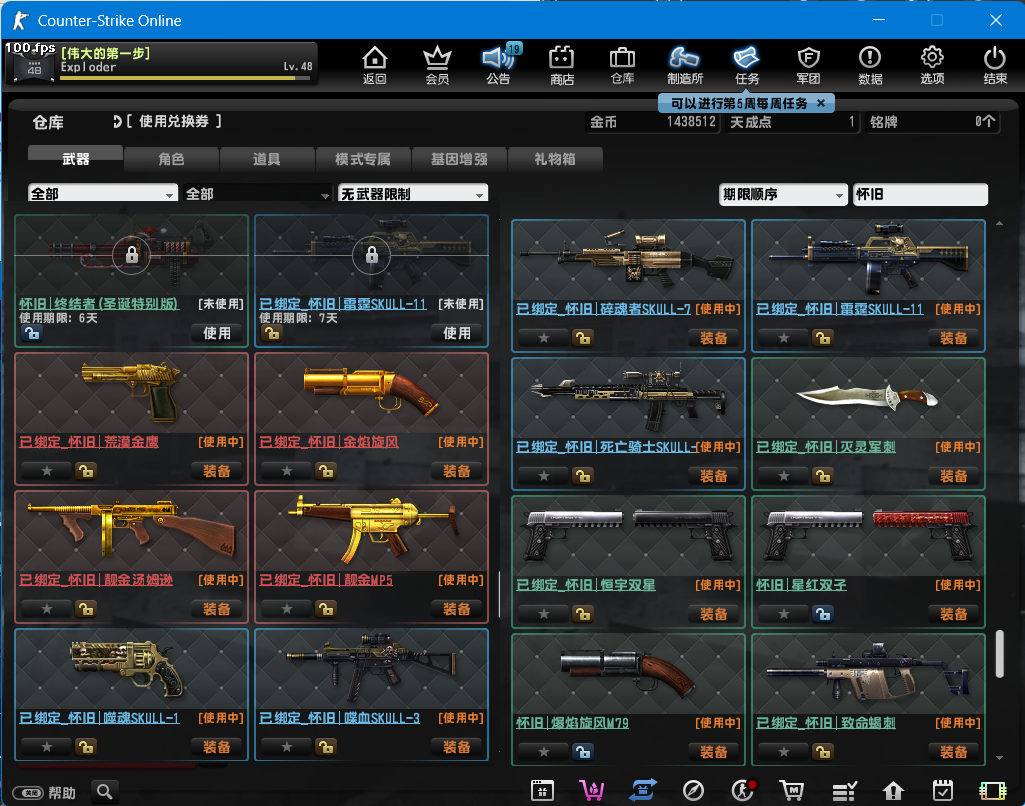Image resolution: width=1025 pixels, height=806 pixels.
Task: Click the 怀旧 search input field
Action: (x=920, y=194)
